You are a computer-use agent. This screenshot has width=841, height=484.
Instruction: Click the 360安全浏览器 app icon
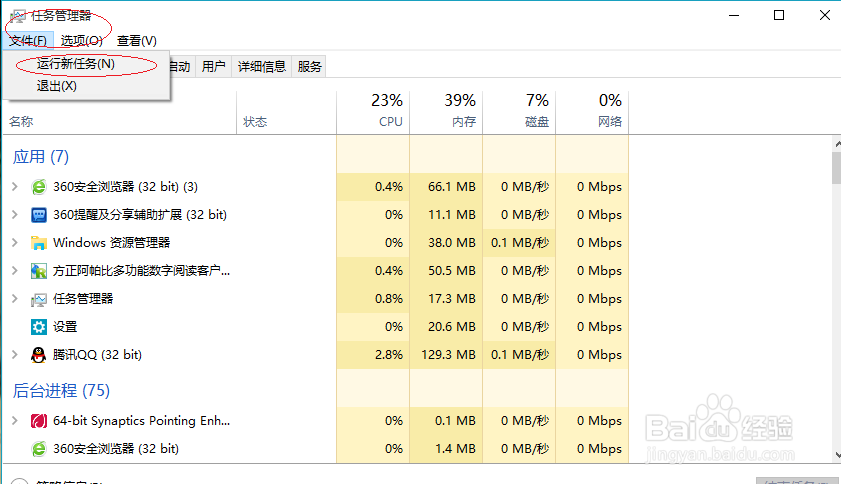(x=39, y=187)
